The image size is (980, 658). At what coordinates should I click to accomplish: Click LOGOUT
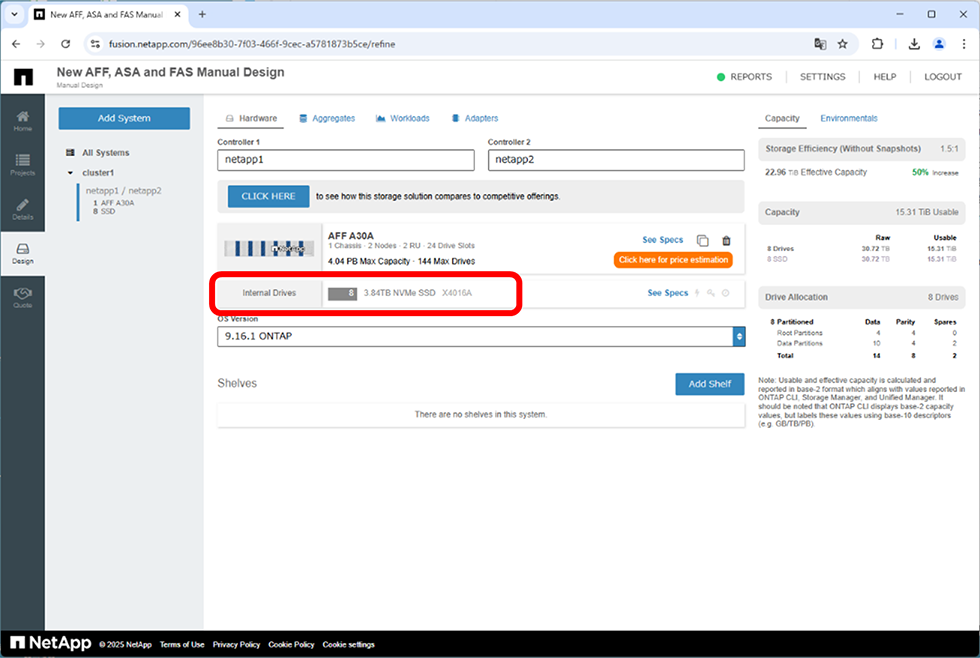pos(942,77)
